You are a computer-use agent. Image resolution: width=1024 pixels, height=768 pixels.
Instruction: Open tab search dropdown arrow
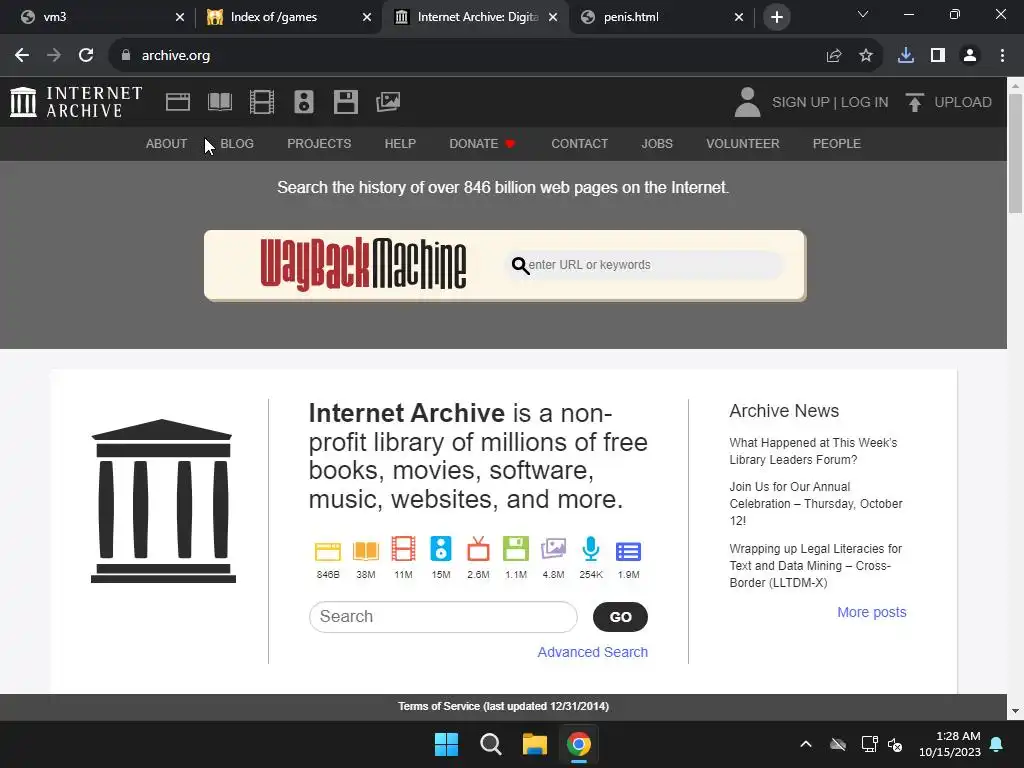tap(863, 14)
